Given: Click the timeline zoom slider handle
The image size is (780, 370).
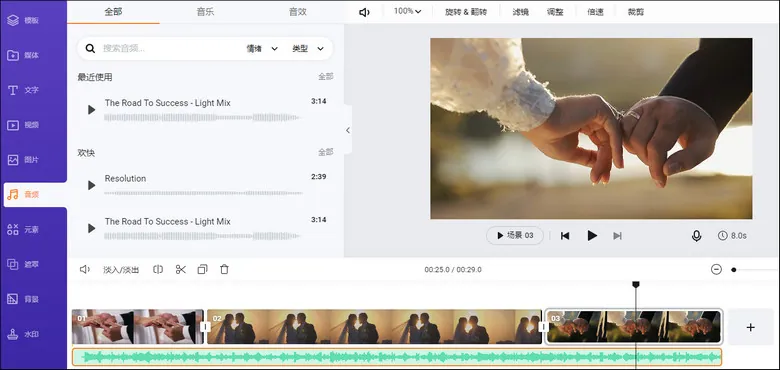Looking at the screenshot, I should coord(734,270).
